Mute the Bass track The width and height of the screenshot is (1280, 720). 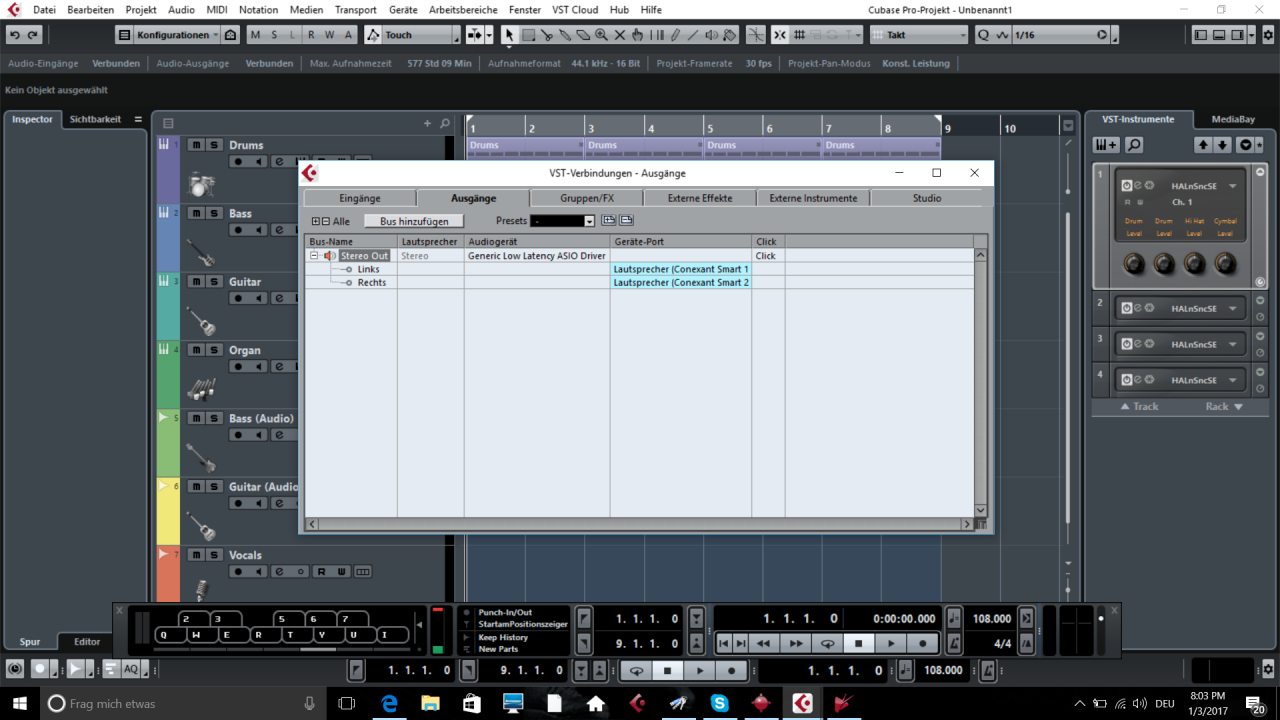point(196,213)
